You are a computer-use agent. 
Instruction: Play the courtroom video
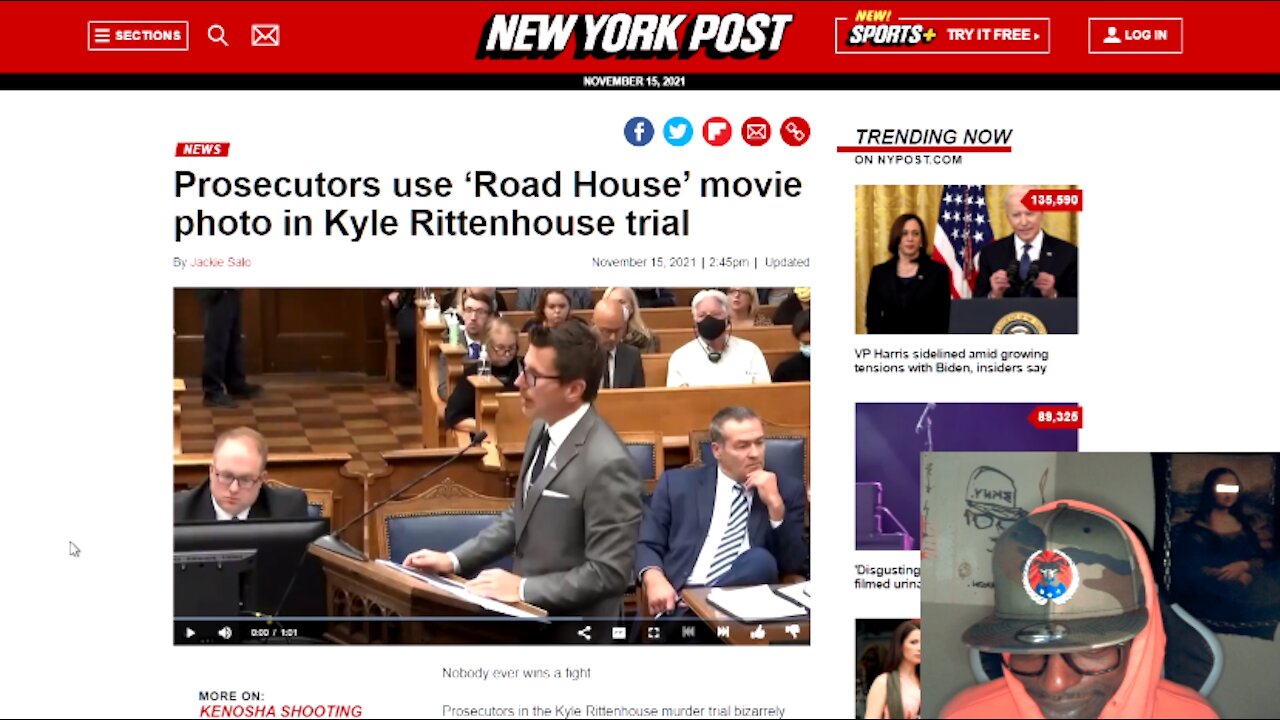tap(190, 632)
